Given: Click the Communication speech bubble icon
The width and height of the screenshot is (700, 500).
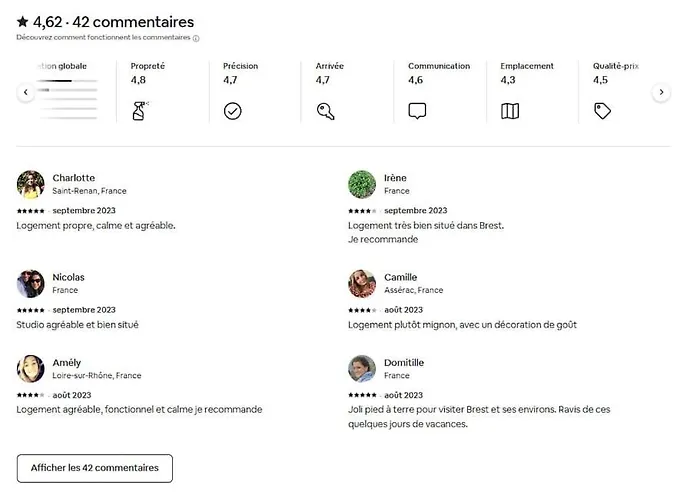Looking at the screenshot, I should point(417,111).
